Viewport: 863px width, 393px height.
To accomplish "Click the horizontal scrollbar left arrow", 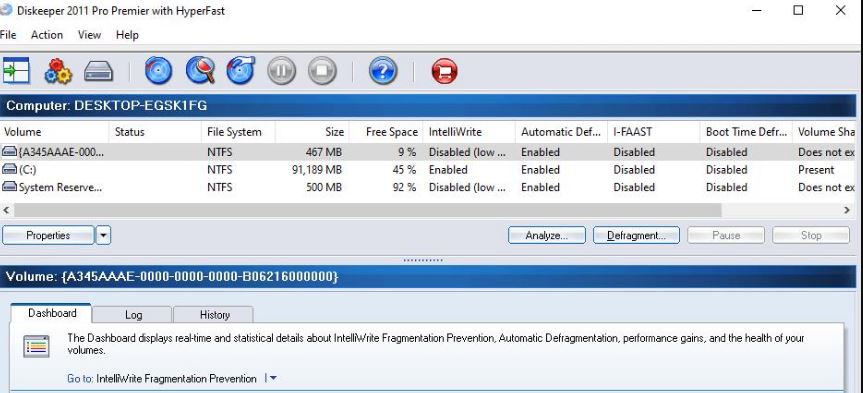I will click(x=7, y=210).
